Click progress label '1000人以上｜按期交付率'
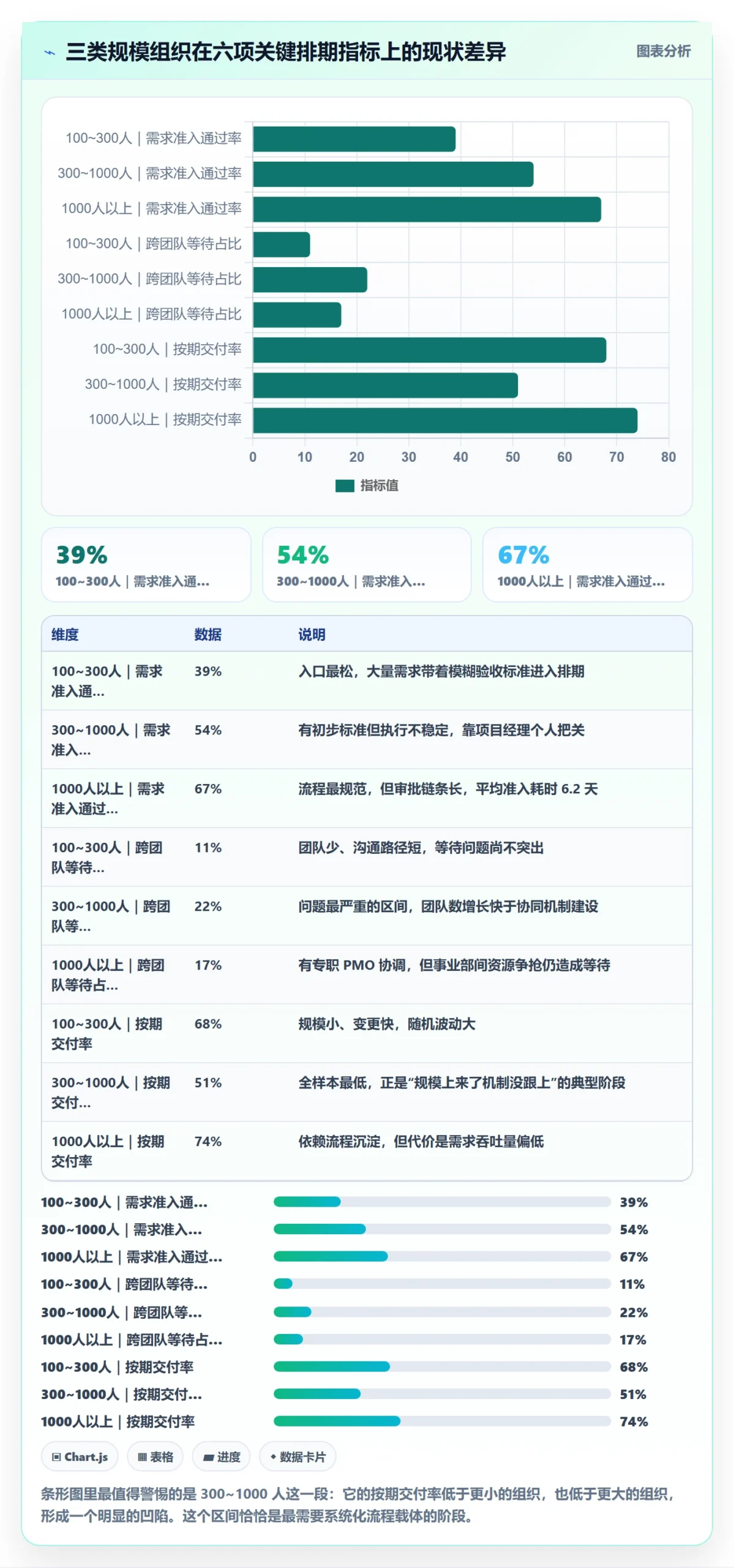 (x=118, y=1422)
